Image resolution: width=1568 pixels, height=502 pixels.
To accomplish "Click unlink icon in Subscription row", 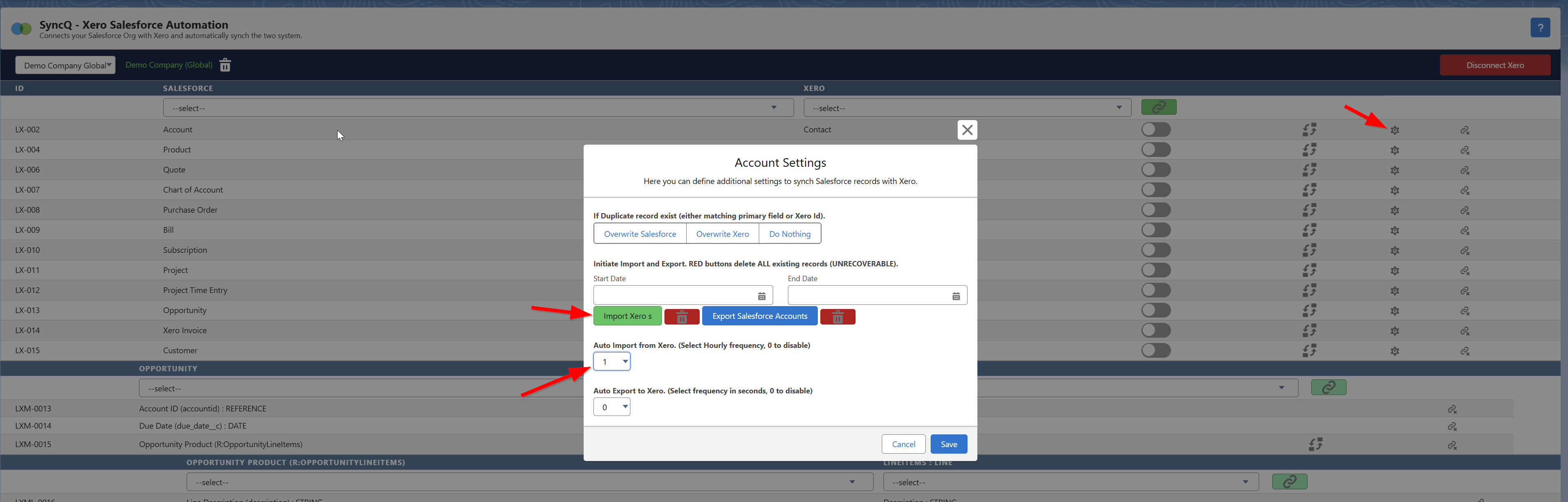I will coord(1465,251).
